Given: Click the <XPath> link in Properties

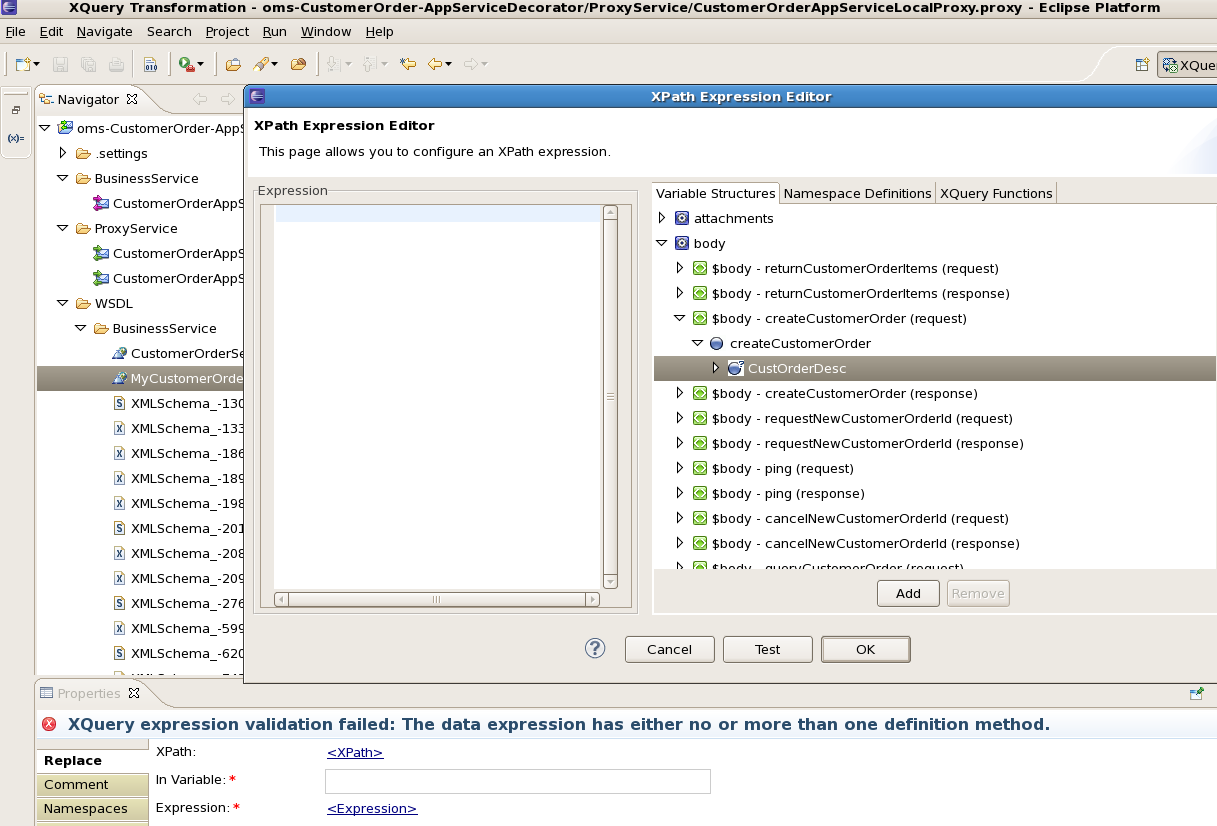Looking at the screenshot, I should point(355,753).
